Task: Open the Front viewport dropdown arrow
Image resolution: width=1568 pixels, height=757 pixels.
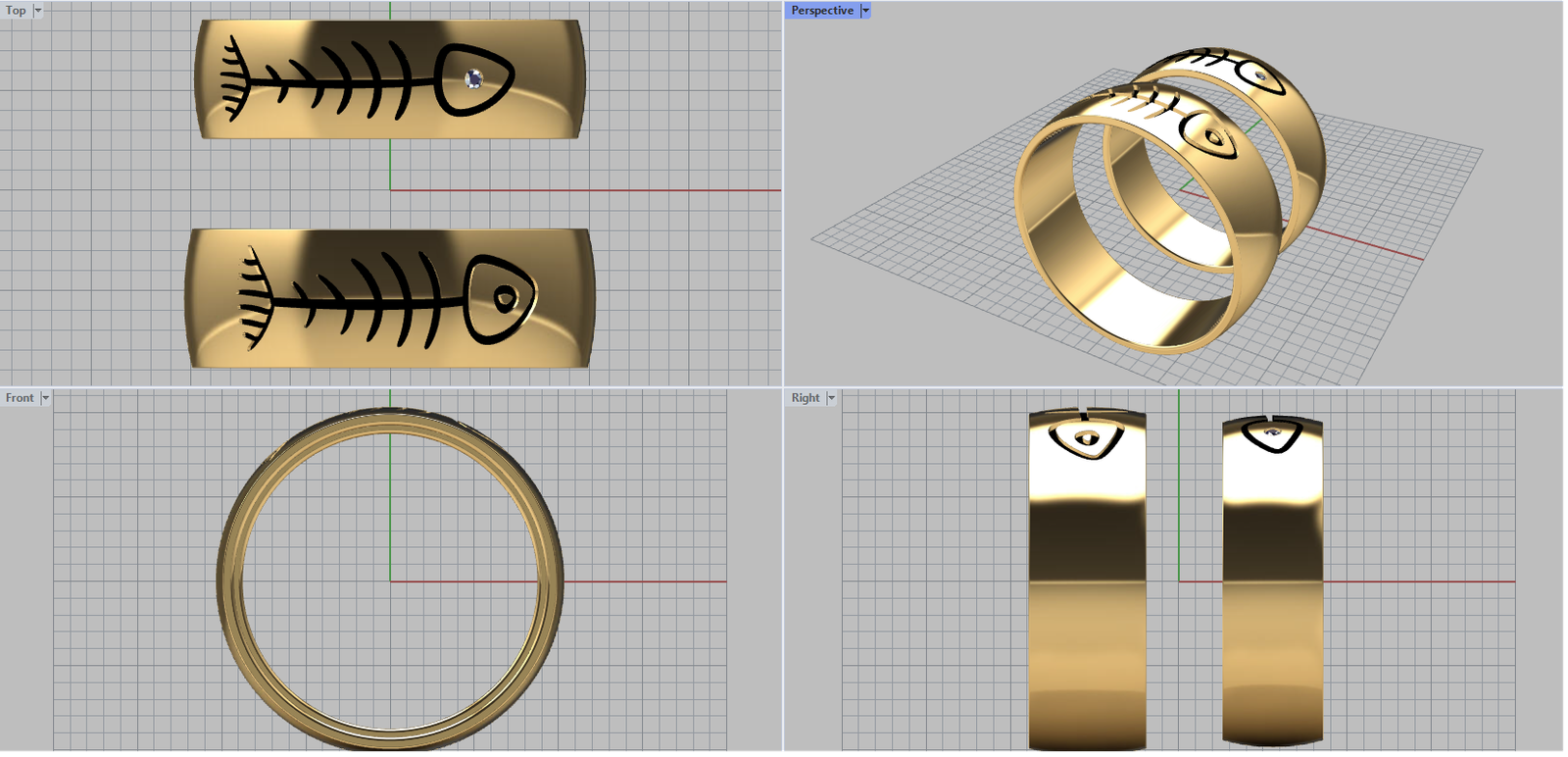Action: pos(45,398)
